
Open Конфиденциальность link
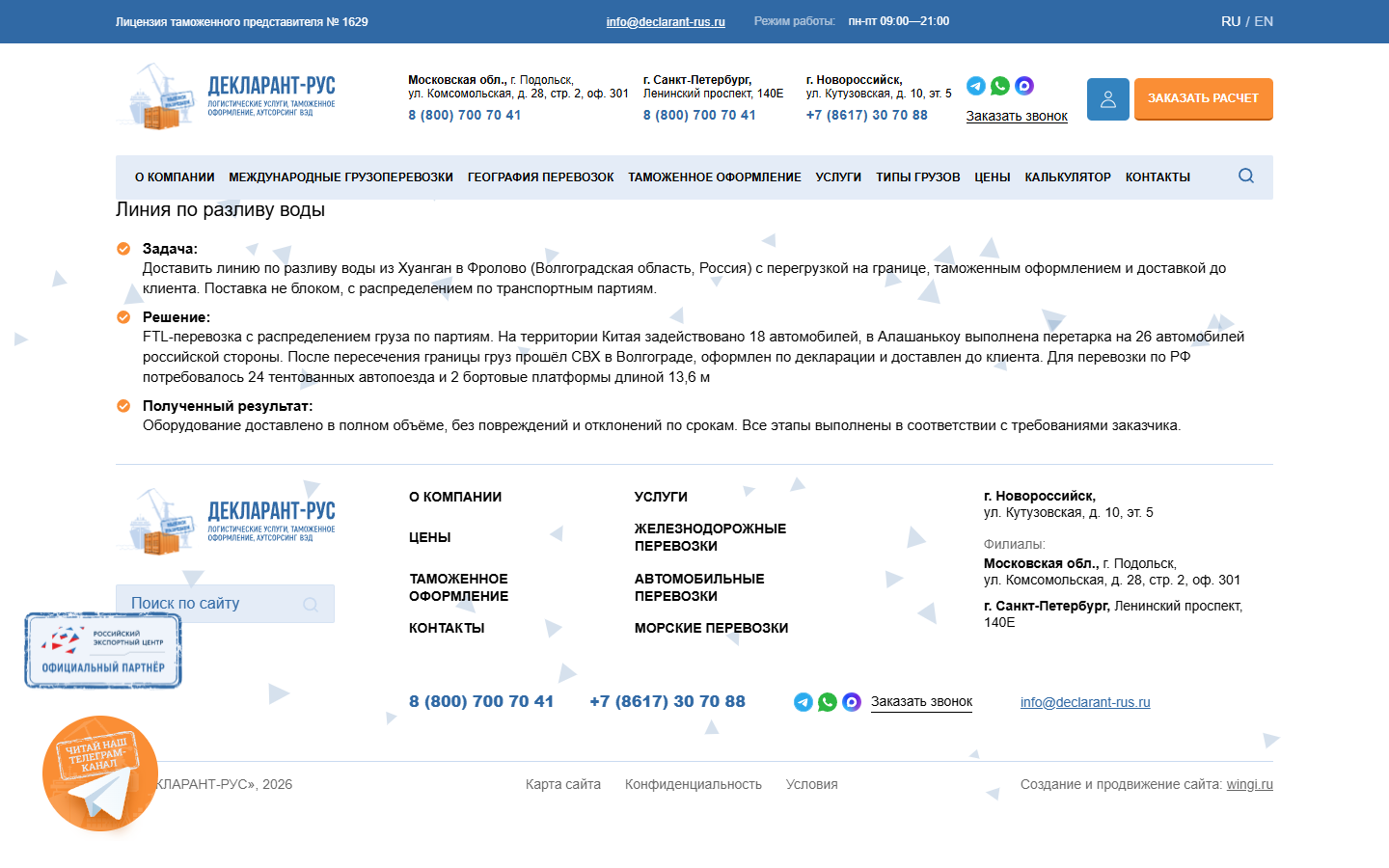tap(694, 784)
